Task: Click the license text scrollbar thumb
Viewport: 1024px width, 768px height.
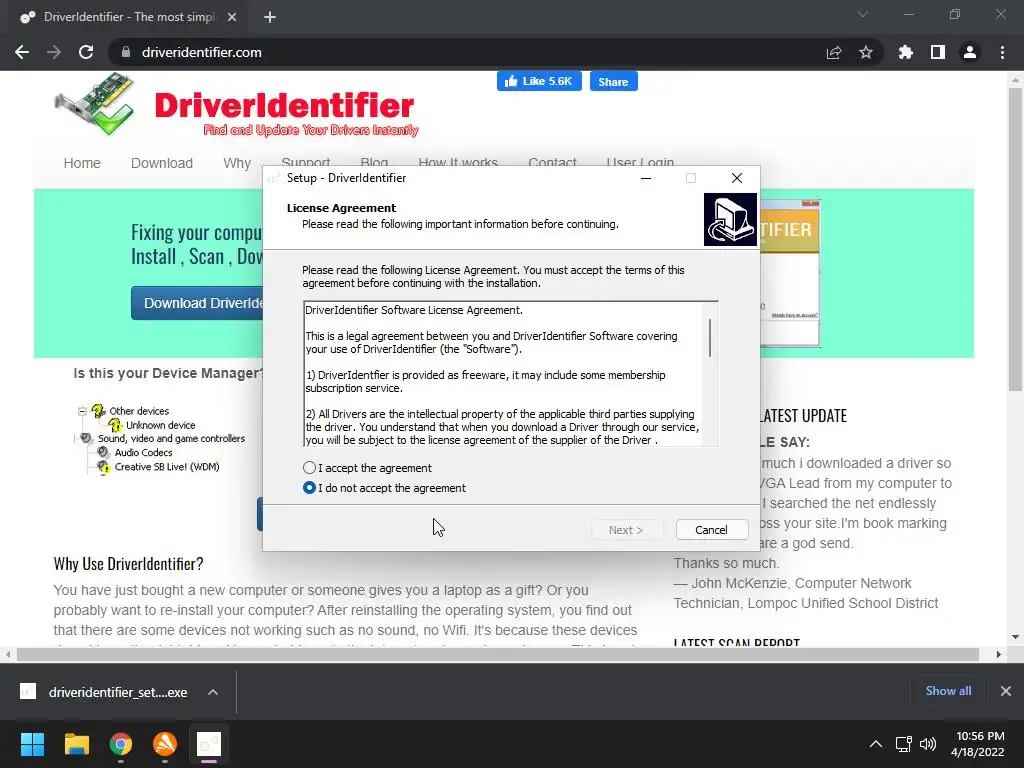Action: (710, 338)
